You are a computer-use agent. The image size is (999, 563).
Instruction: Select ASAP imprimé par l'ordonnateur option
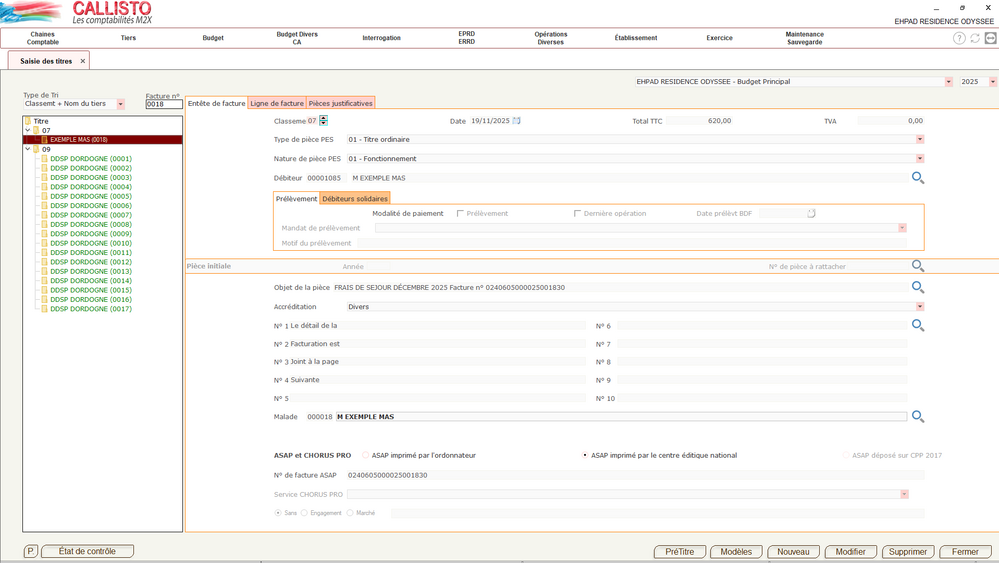(x=366, y=455)
